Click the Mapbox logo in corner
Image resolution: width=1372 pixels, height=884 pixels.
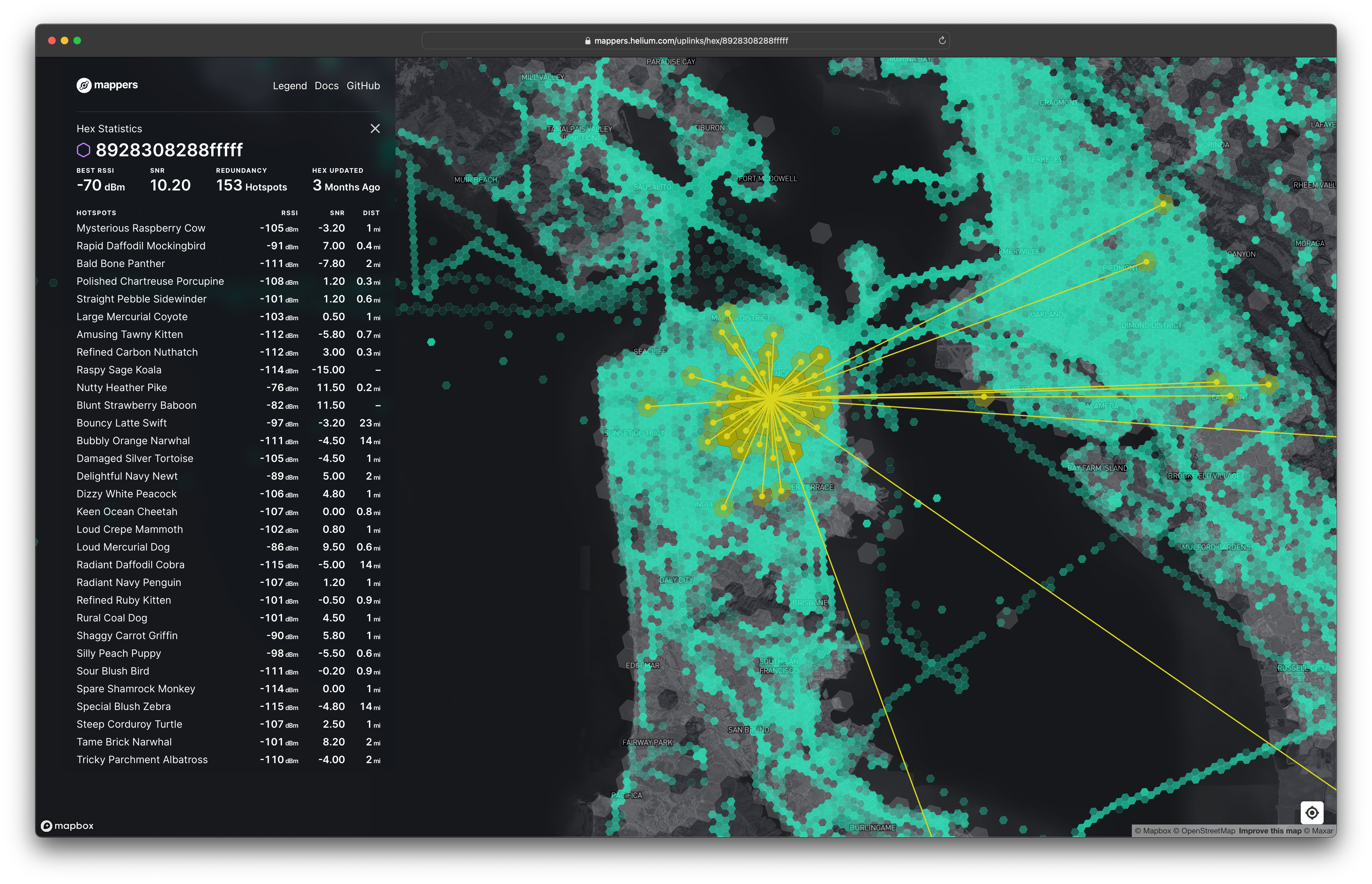click(x=67, y=825)
